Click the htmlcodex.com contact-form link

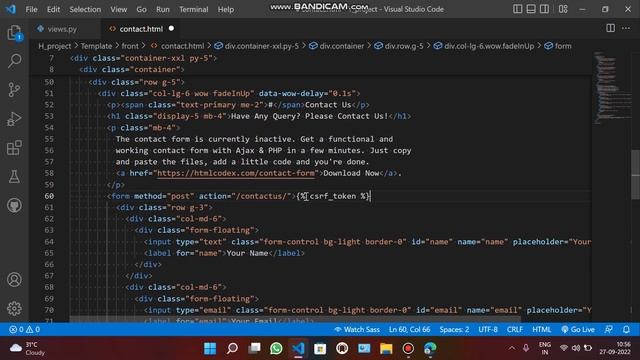(x=236, y=173)
